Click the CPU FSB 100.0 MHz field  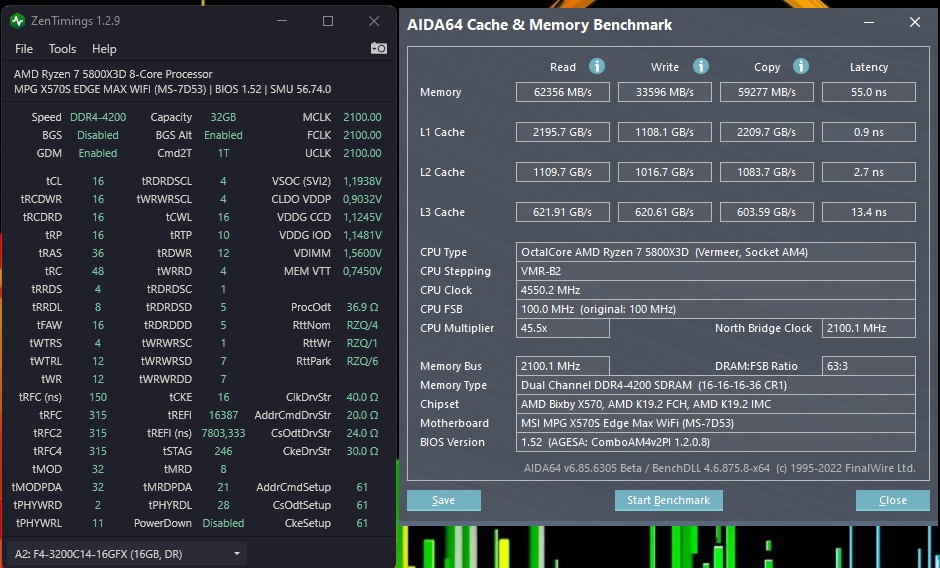[716, 309]
